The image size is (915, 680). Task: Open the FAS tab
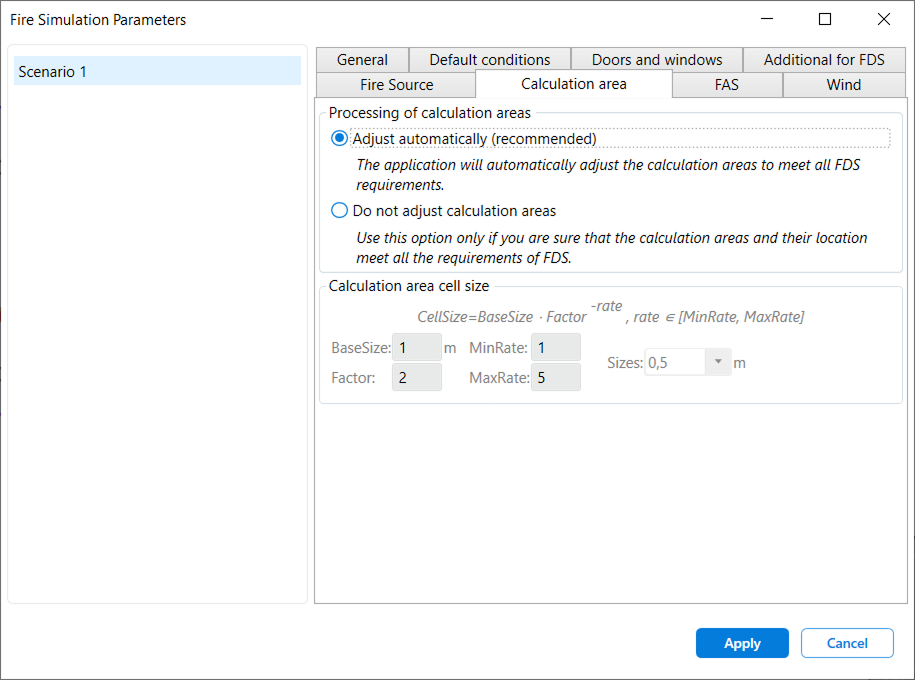point(726,85)
